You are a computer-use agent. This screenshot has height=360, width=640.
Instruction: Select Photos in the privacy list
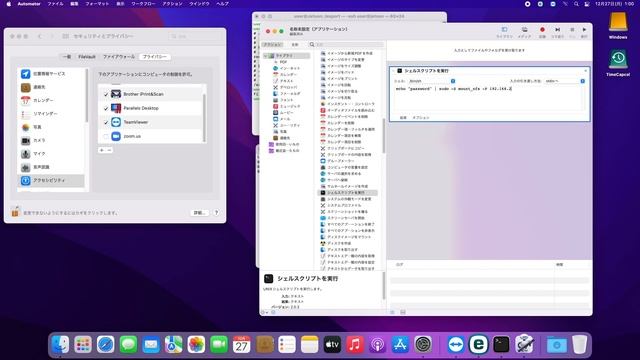click(51, 127)
